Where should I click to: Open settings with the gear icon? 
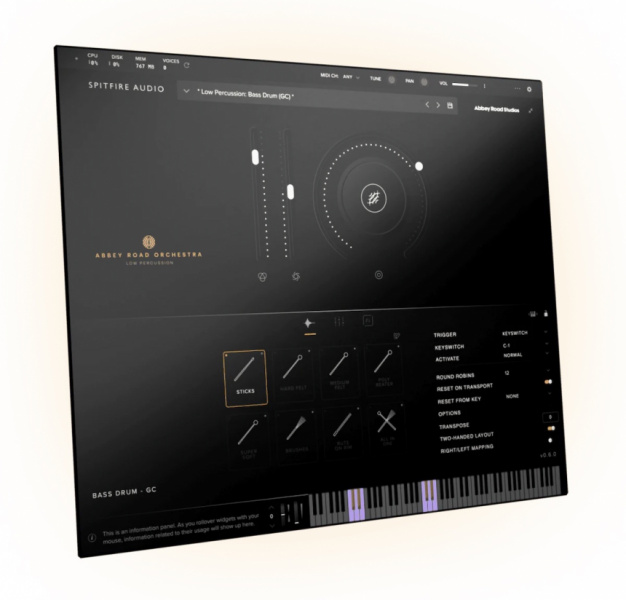click(529, 89)
